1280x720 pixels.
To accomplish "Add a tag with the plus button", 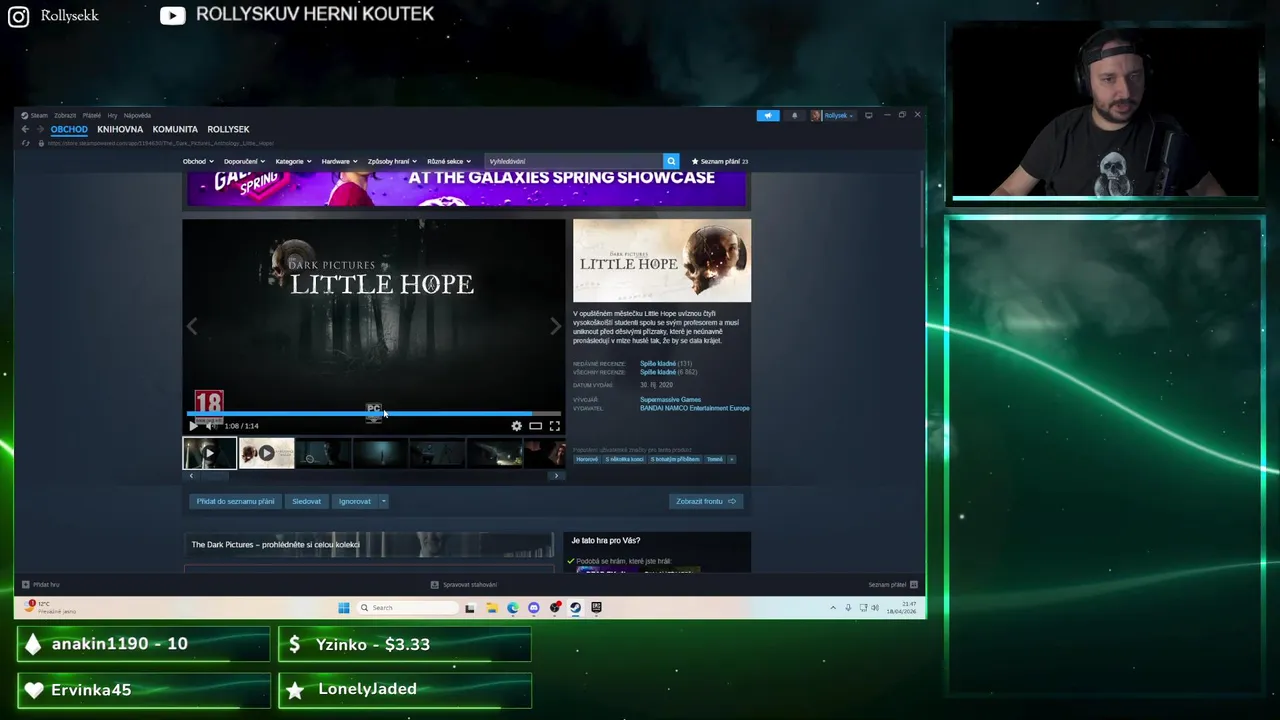I will click(x=731, y=459).
